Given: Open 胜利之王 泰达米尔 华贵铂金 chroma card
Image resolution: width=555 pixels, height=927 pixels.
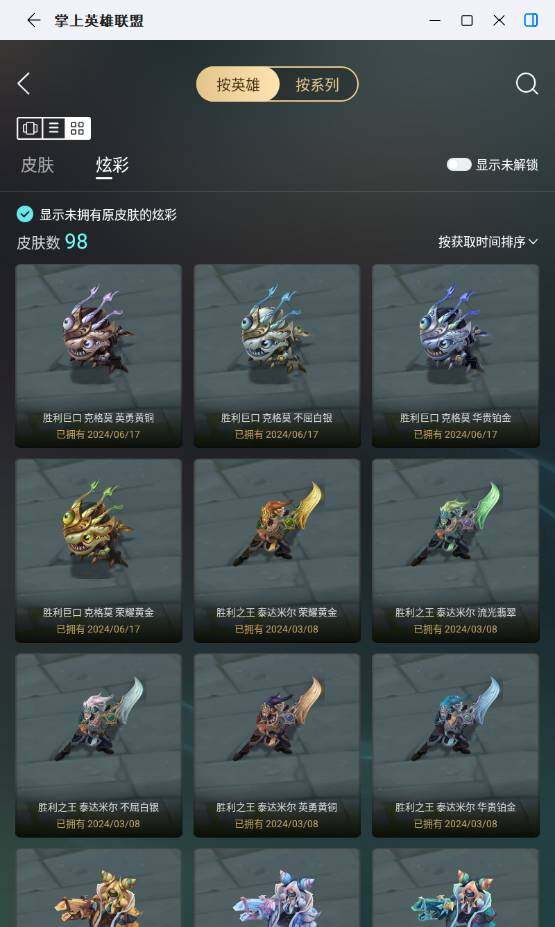Looking at the screenshot, I should click(456, 745).
